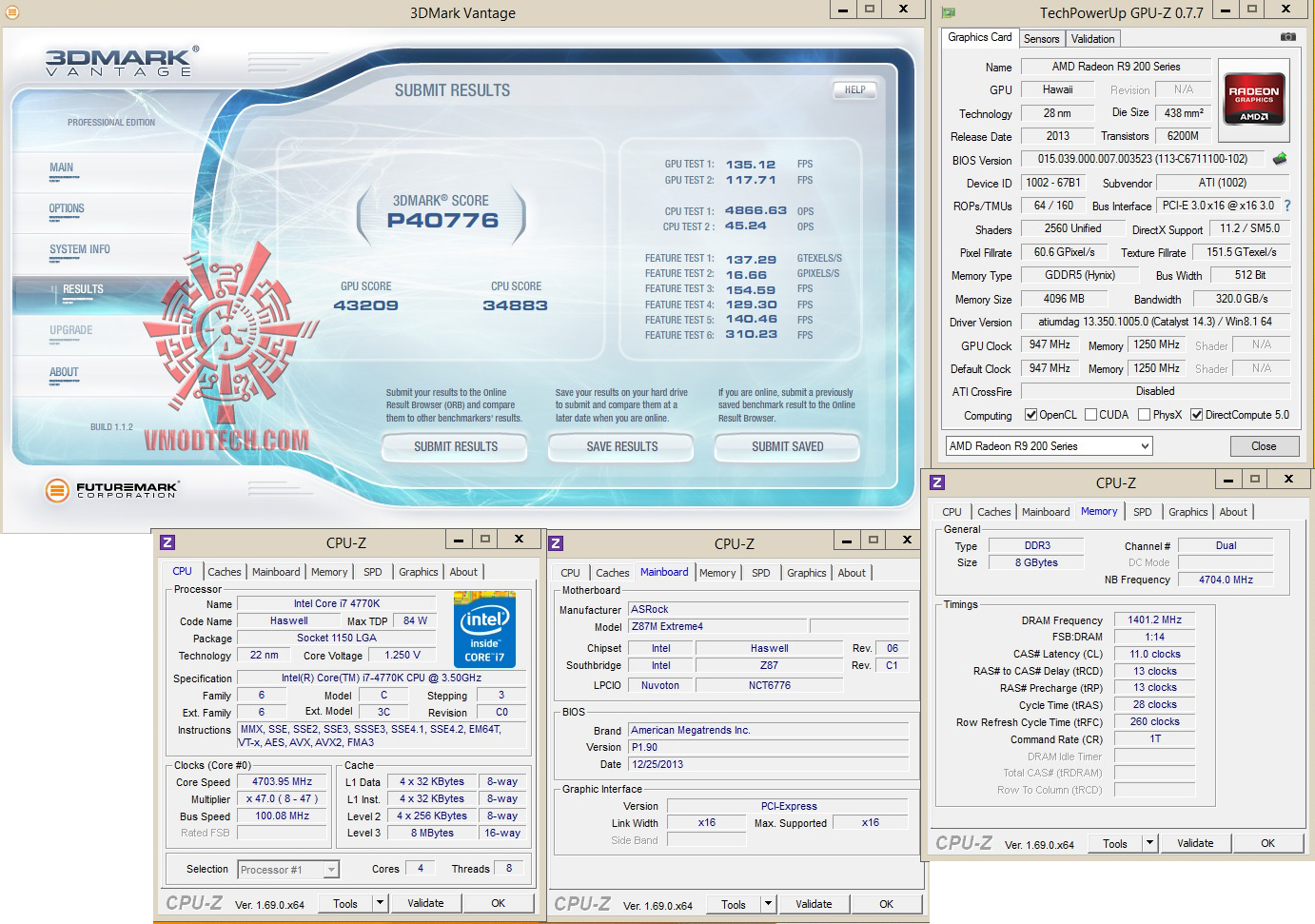Screen dimensions: 1315x924
Task: Expand the Tools arrow in CPU-Z CPU window
Action: point(380,903)
